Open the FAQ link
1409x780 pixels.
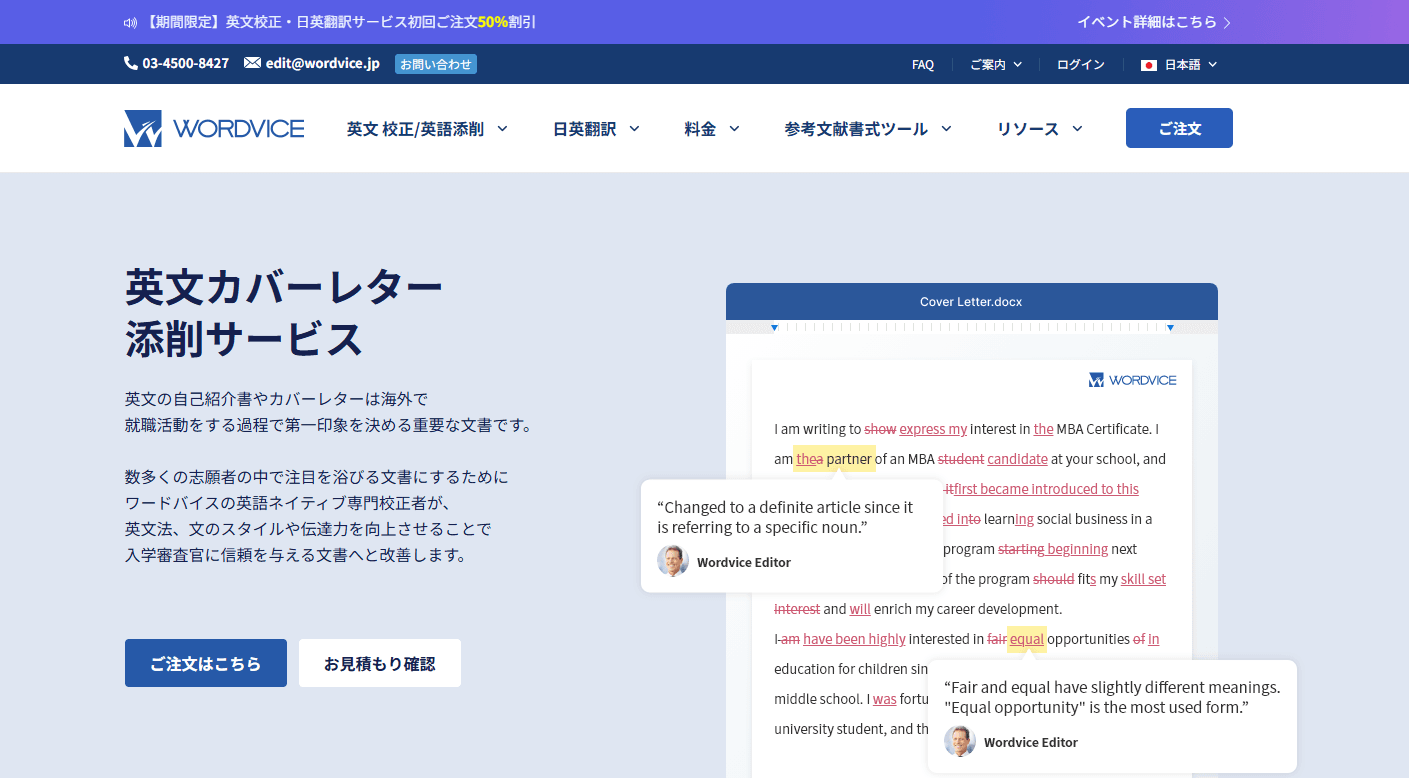(x=923, y=65)
